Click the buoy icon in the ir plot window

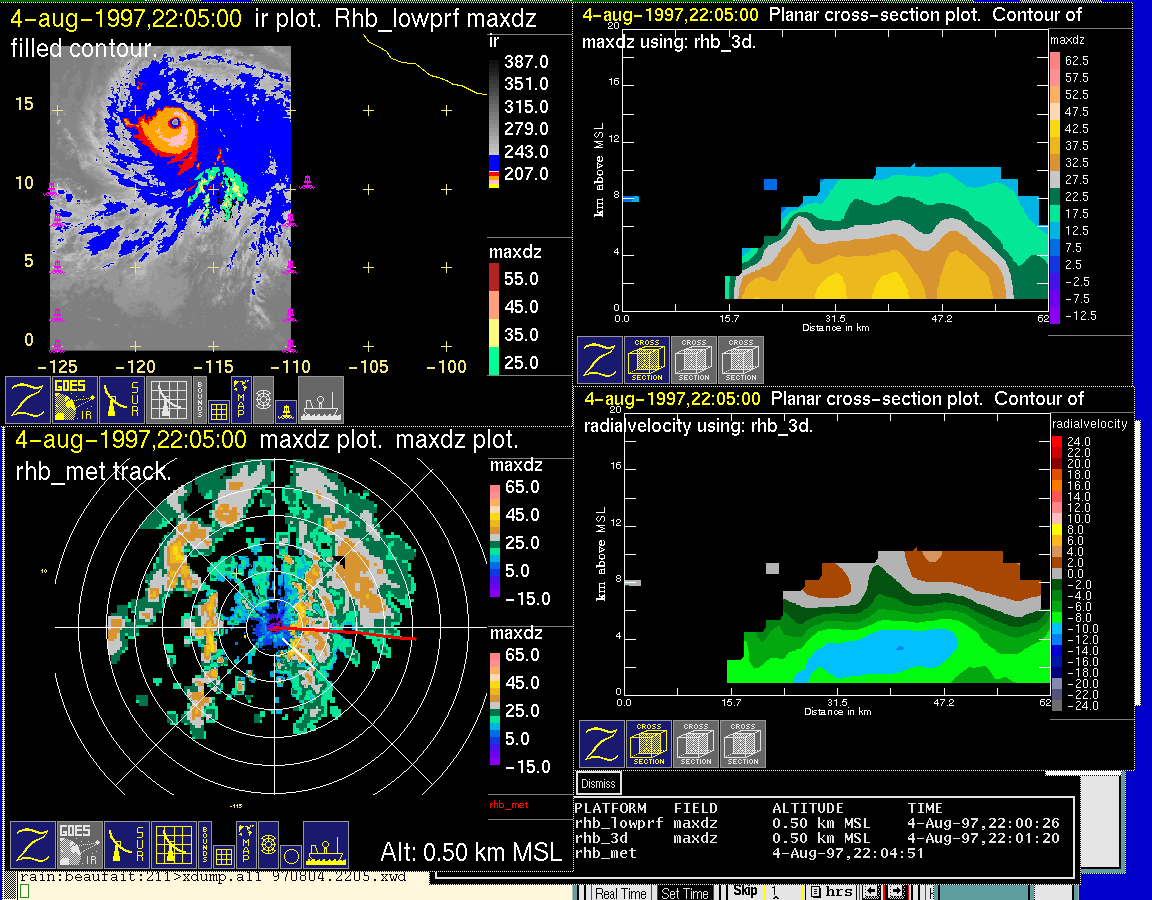tap(286, 412)
